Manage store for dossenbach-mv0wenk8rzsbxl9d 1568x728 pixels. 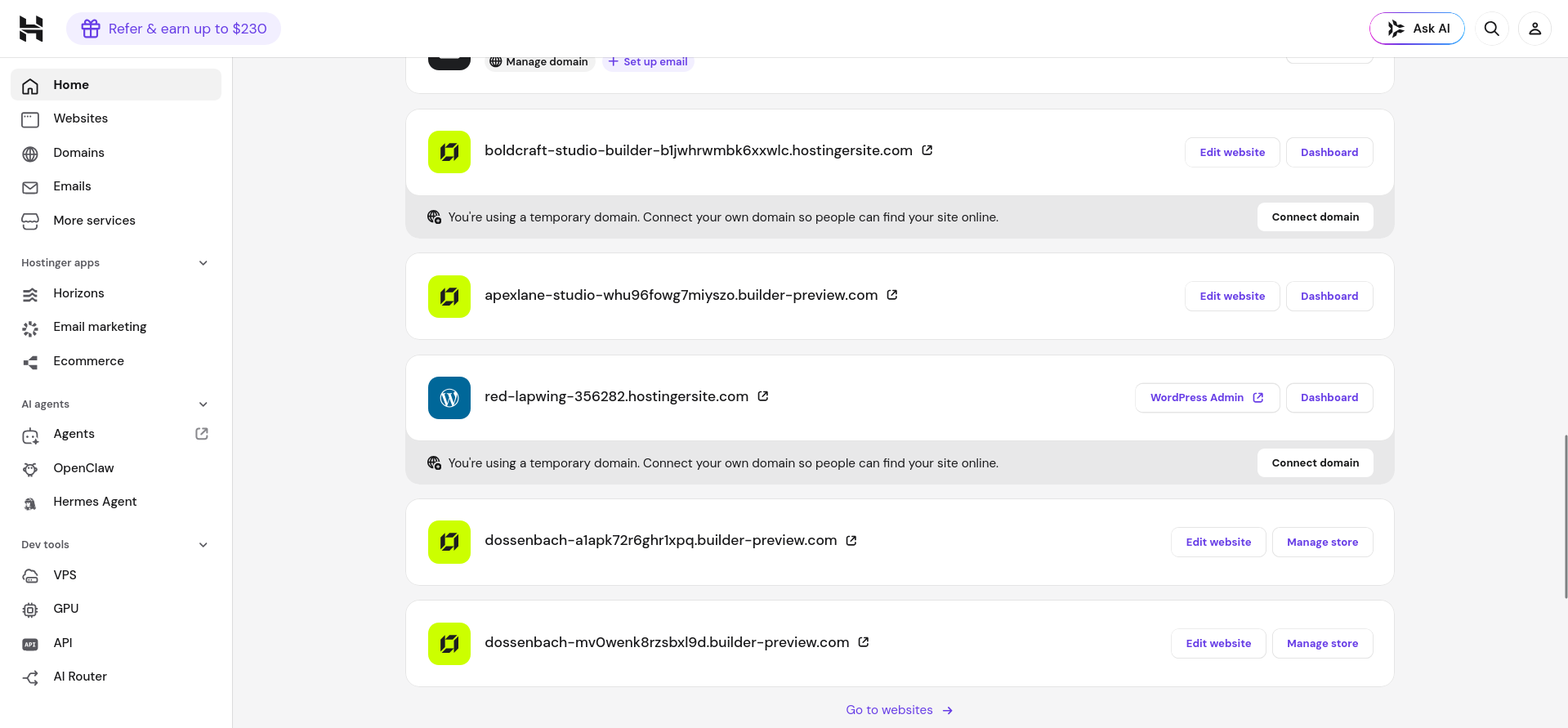[x=1323, y=644]
